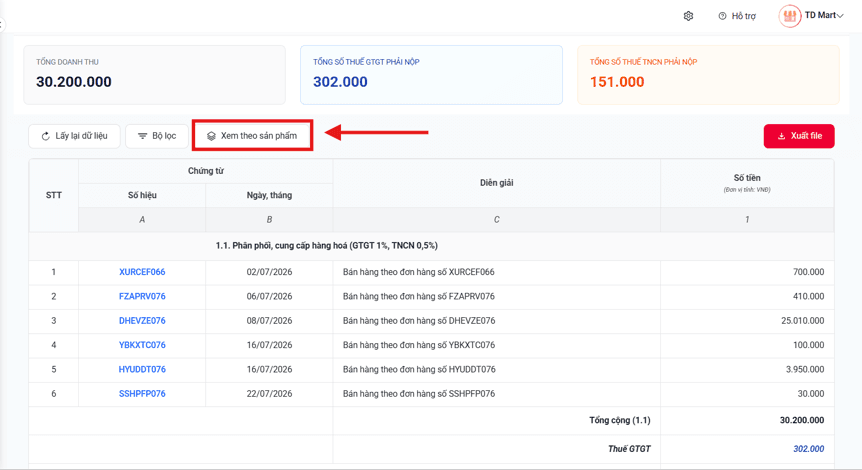Open the settings gear icon

688,16
